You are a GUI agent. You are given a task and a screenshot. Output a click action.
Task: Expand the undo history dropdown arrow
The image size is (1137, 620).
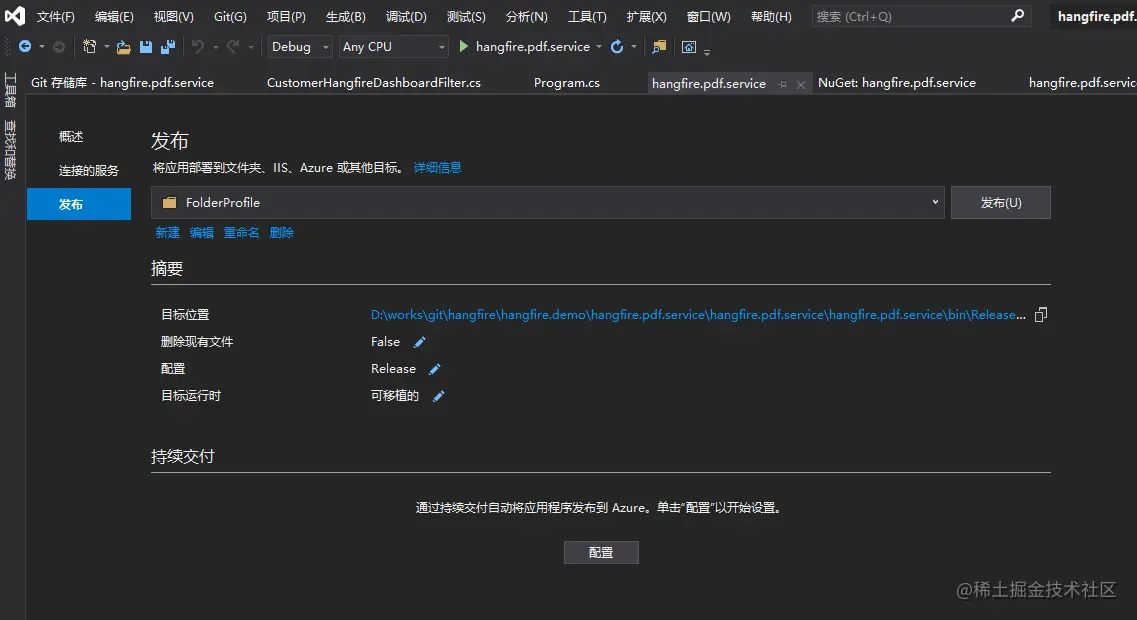215,46
